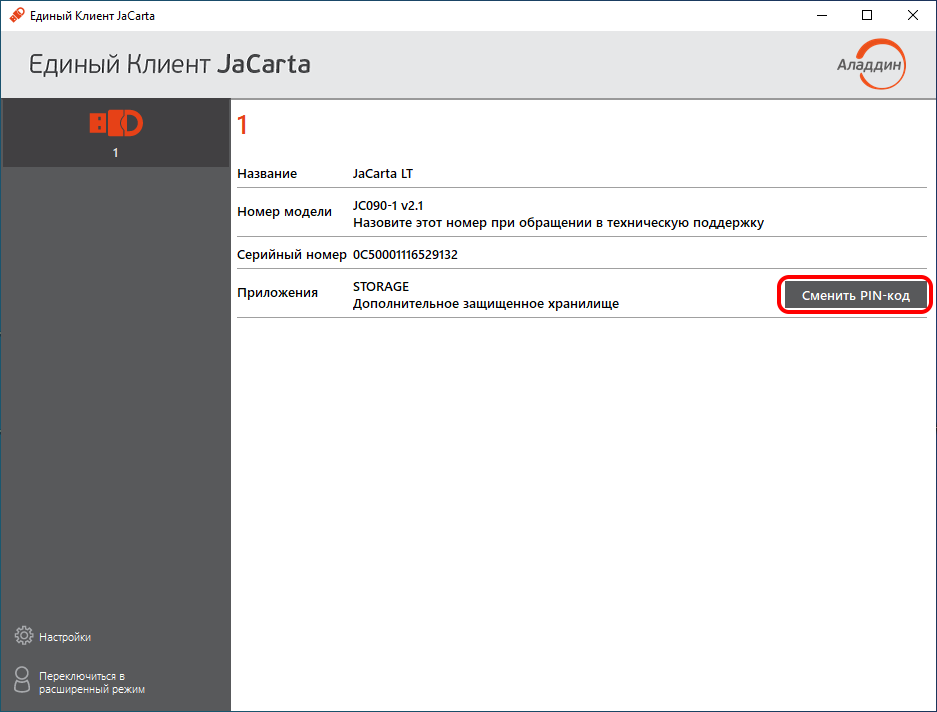The width and height of the screenshot is (937, 712).
Task: Close the JaCarta client window
Action: click(913, 16)
